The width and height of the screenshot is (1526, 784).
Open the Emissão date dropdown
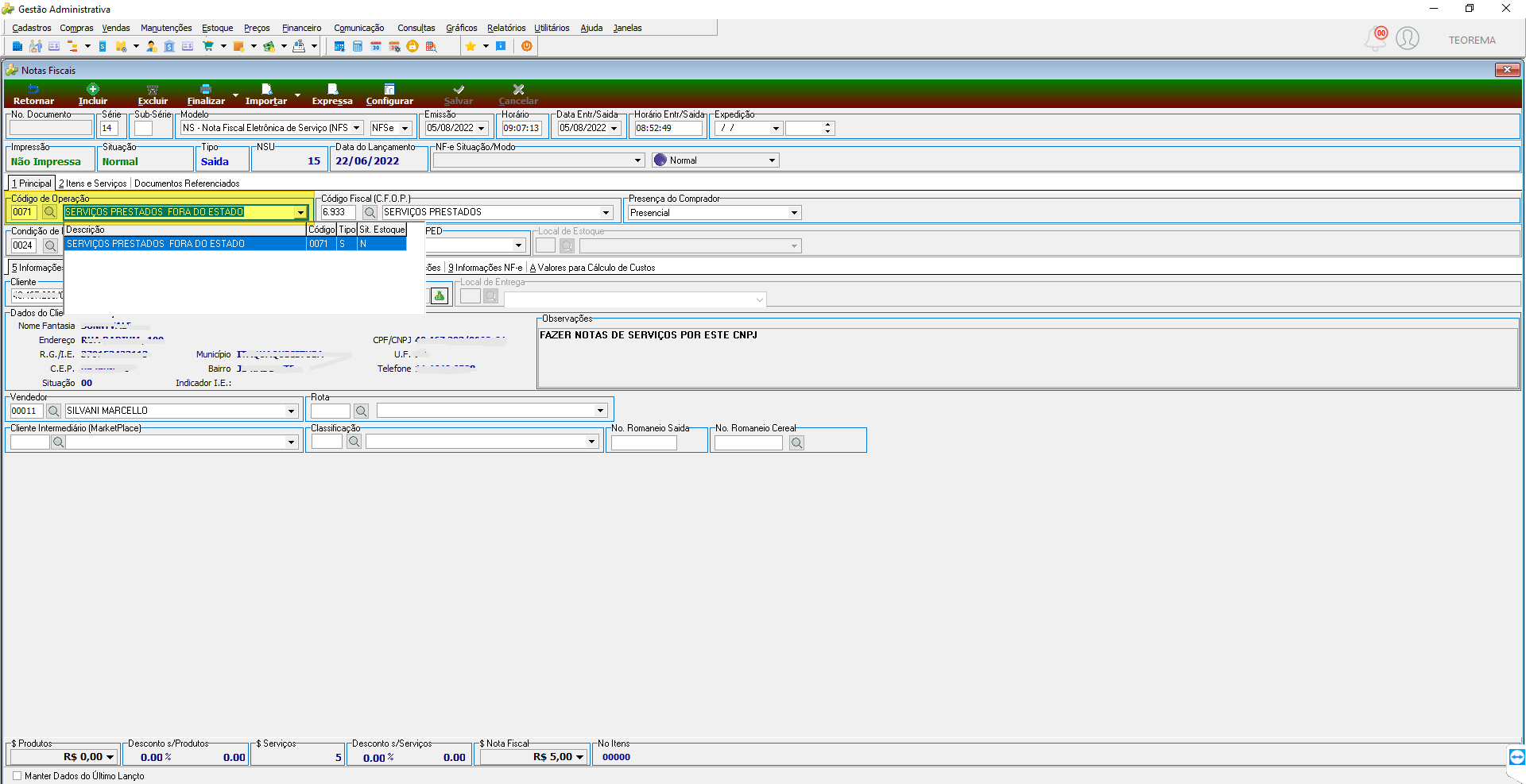point(481,128)
